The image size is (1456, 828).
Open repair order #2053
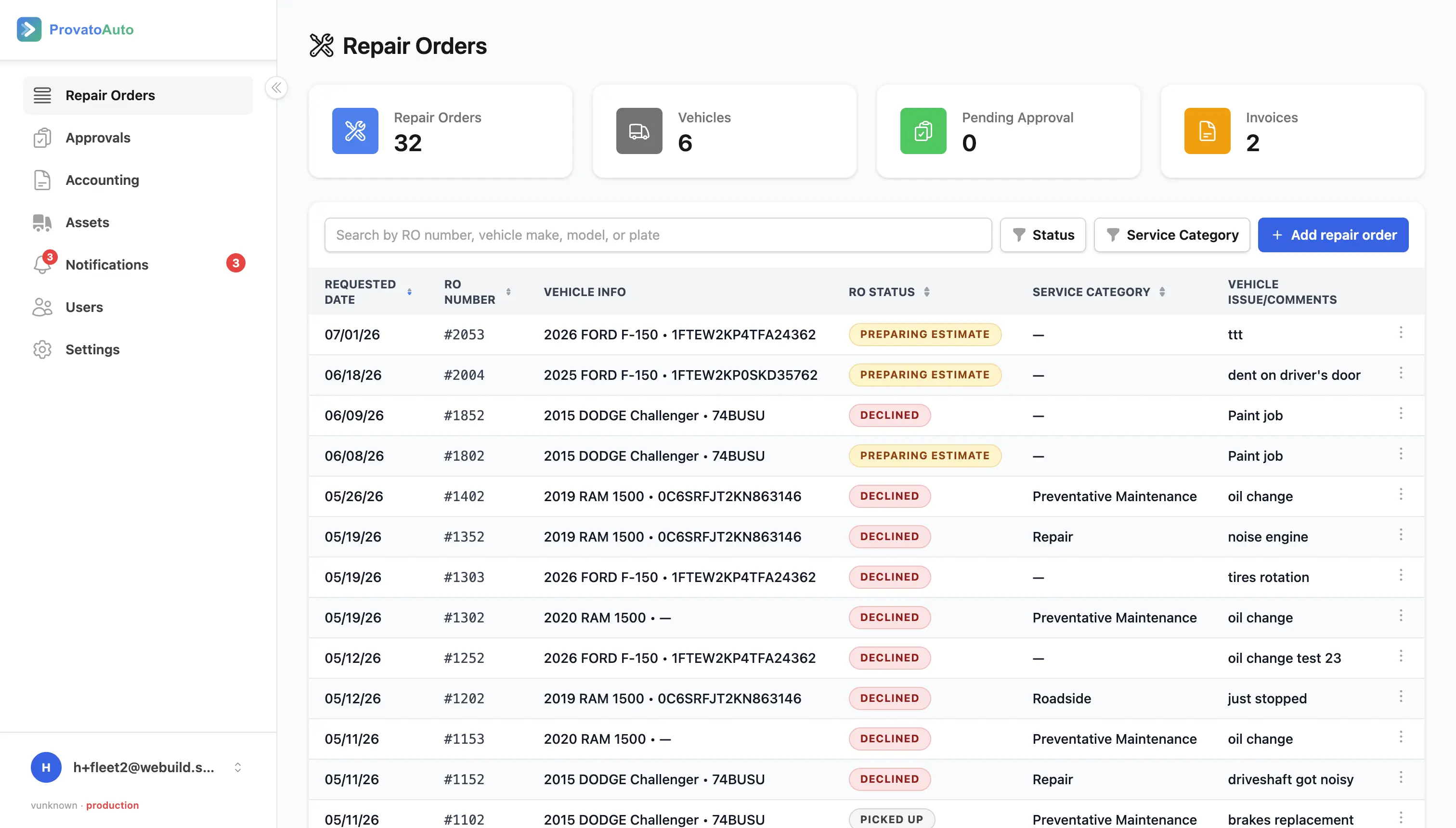tap(464, 335)
